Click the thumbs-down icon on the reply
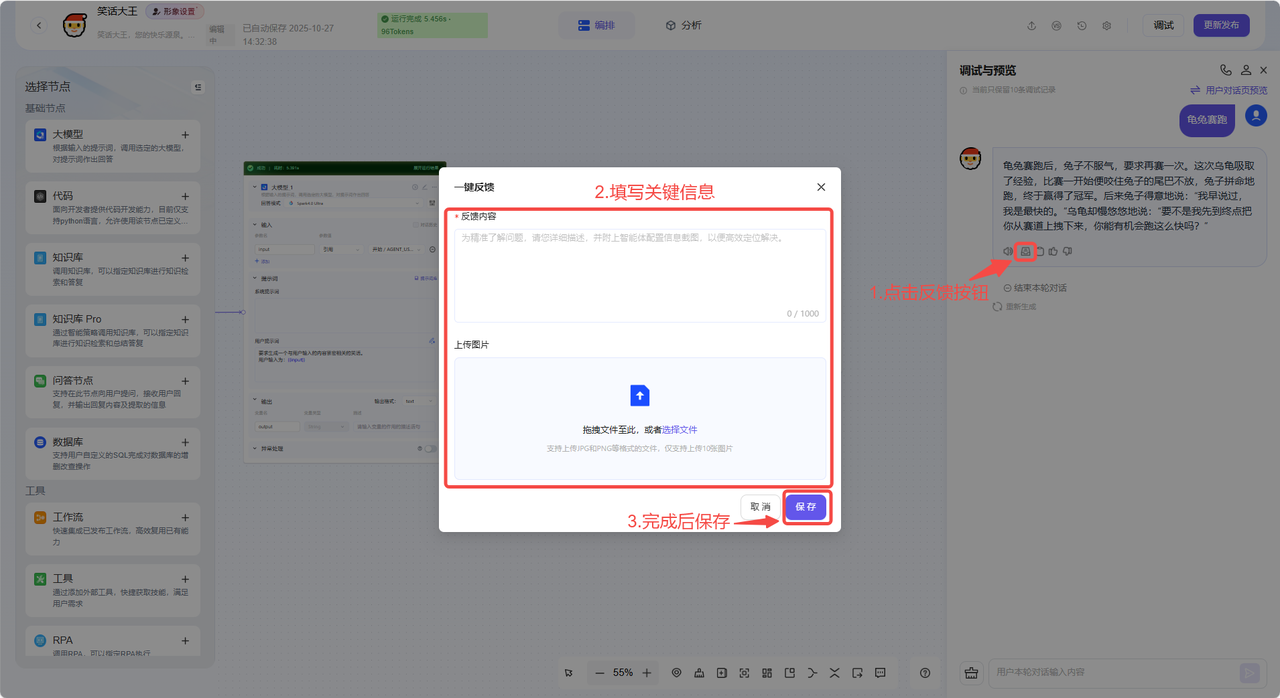1280x698 pixels. 1067,252
